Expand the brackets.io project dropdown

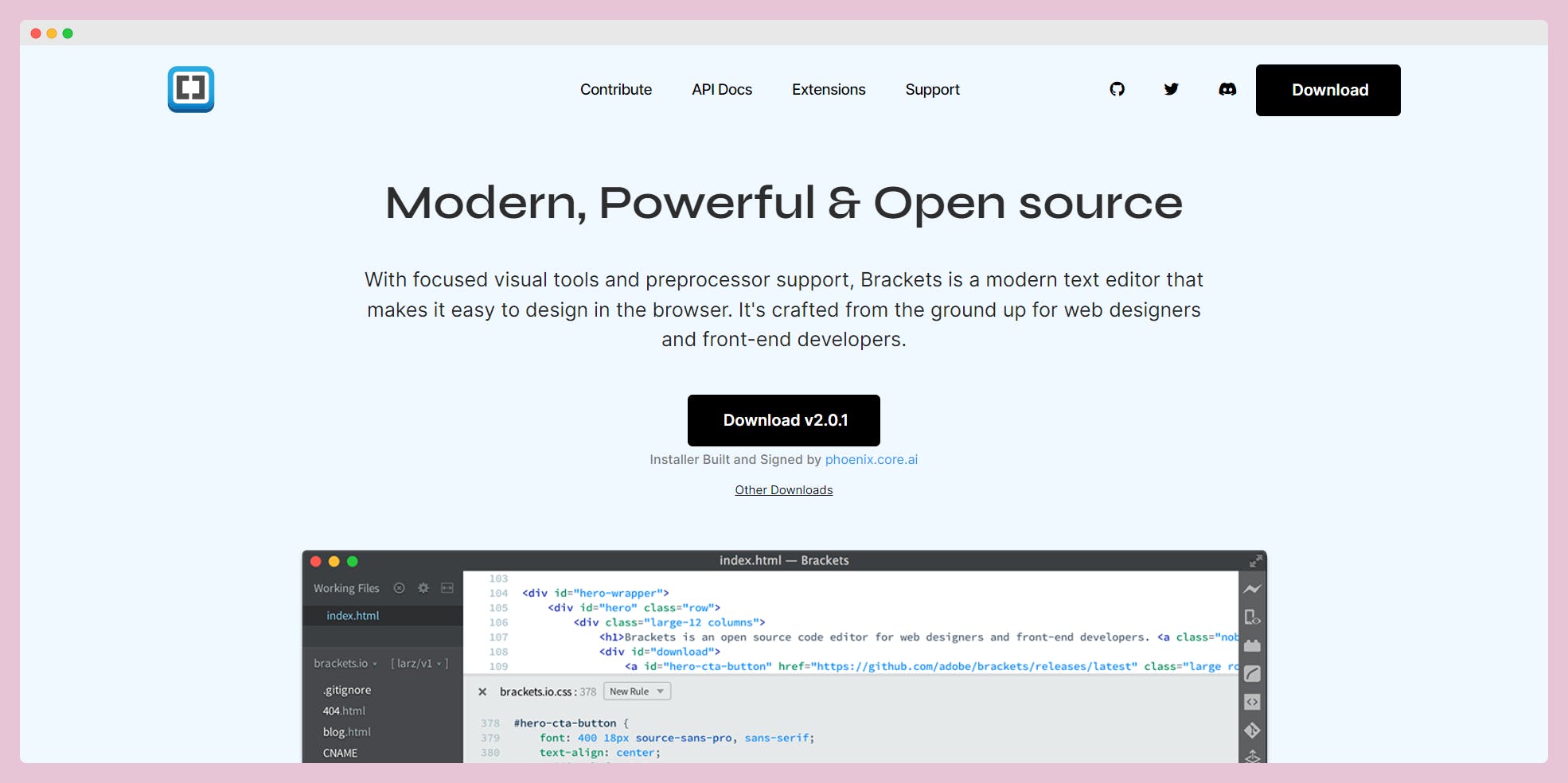[x=345, y=664]
